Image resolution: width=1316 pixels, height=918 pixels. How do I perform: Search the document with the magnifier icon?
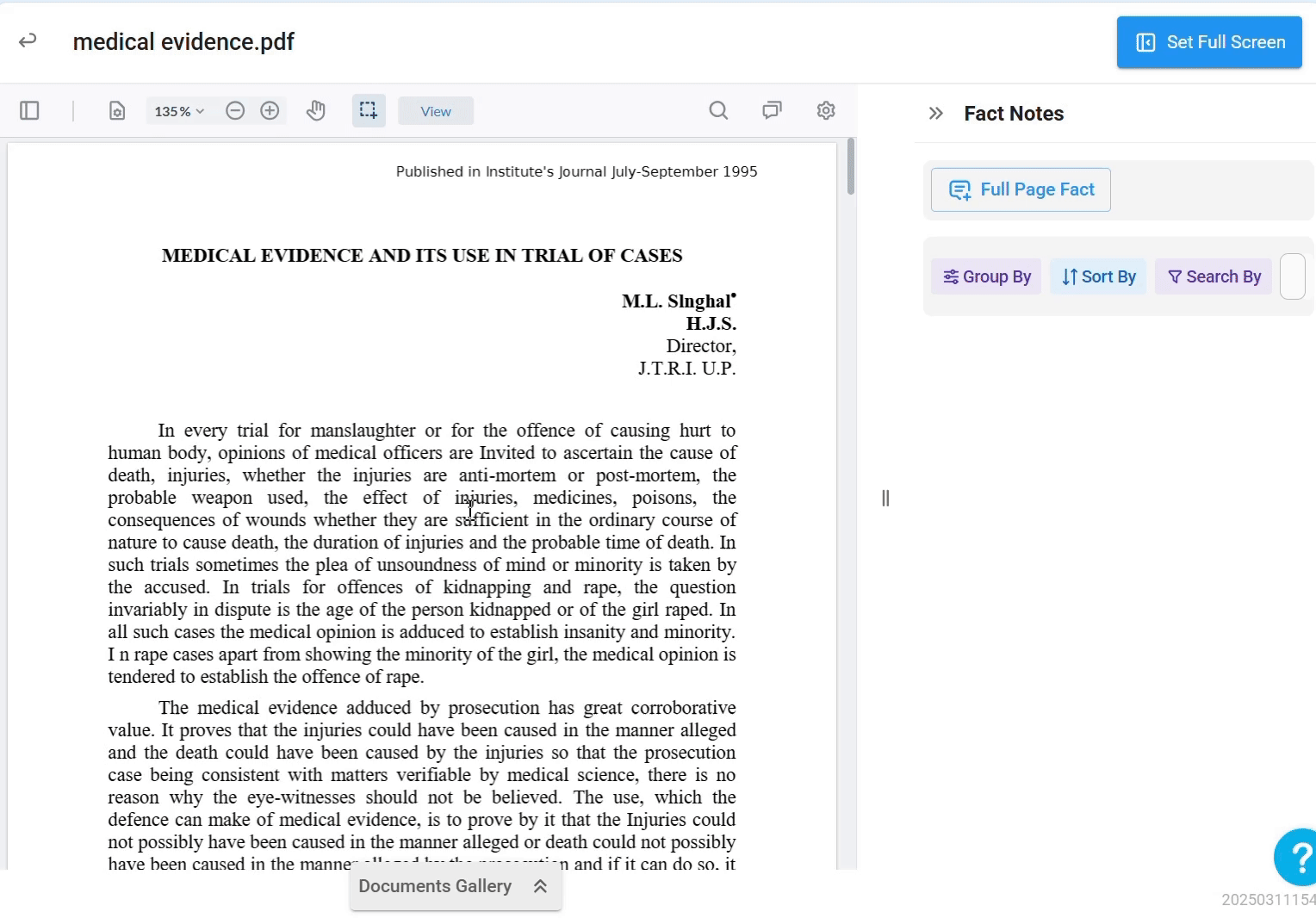718,110
